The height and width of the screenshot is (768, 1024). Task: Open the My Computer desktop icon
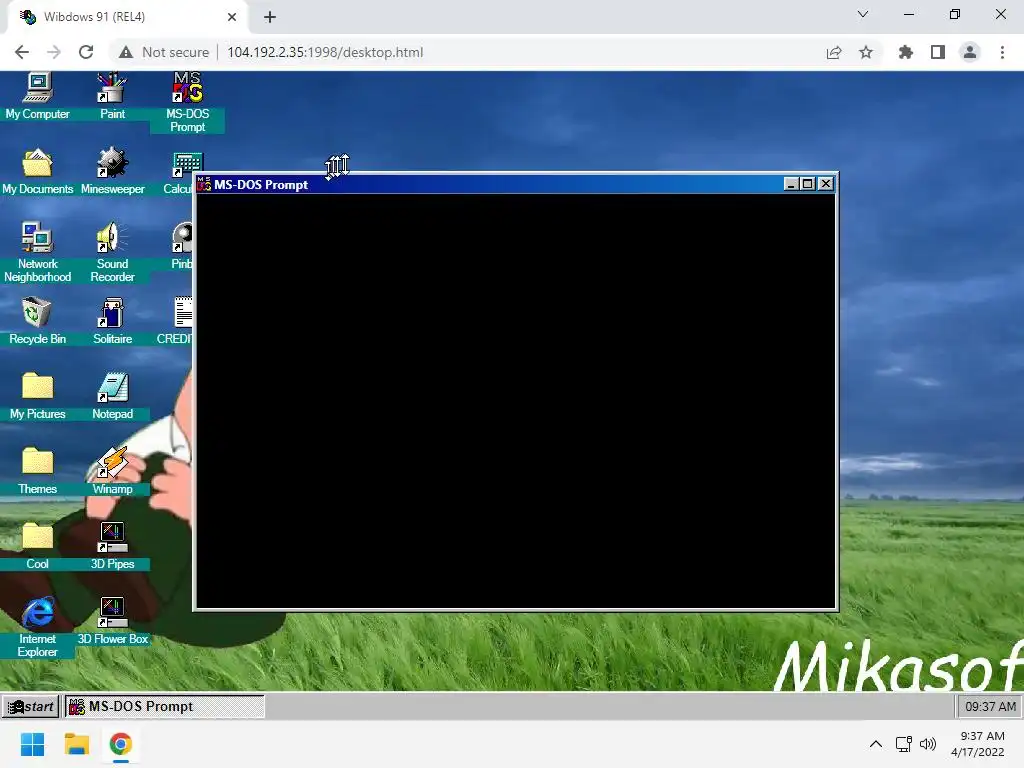[37, 97]
